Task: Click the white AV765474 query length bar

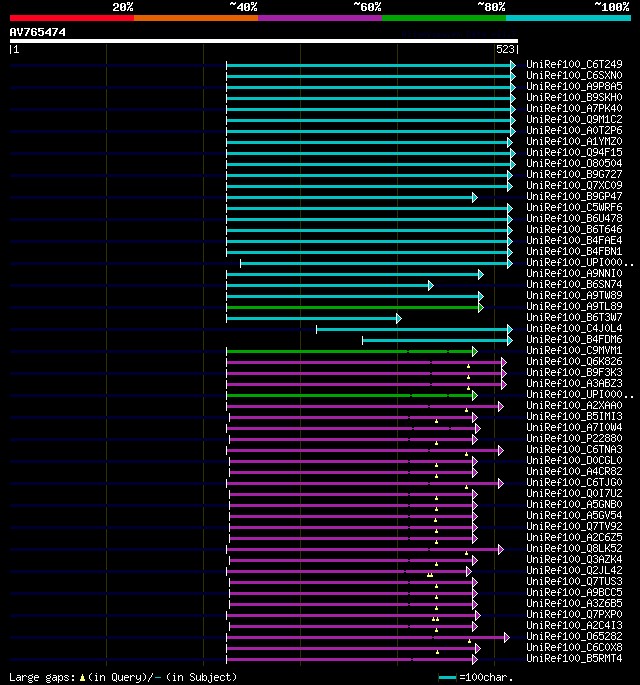Action: [x=264, y=41]
